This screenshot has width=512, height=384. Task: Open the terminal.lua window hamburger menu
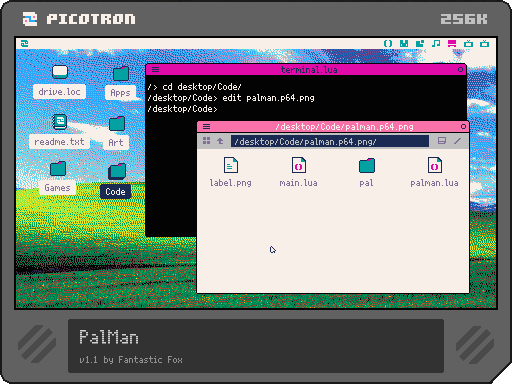point(155,69)
